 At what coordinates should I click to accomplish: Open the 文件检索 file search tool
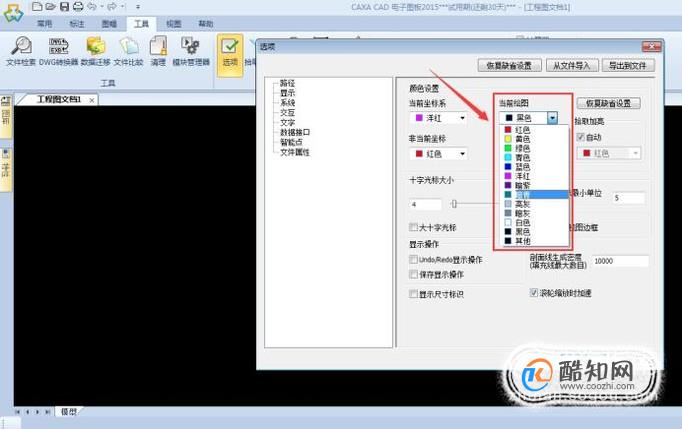[21, 51]
